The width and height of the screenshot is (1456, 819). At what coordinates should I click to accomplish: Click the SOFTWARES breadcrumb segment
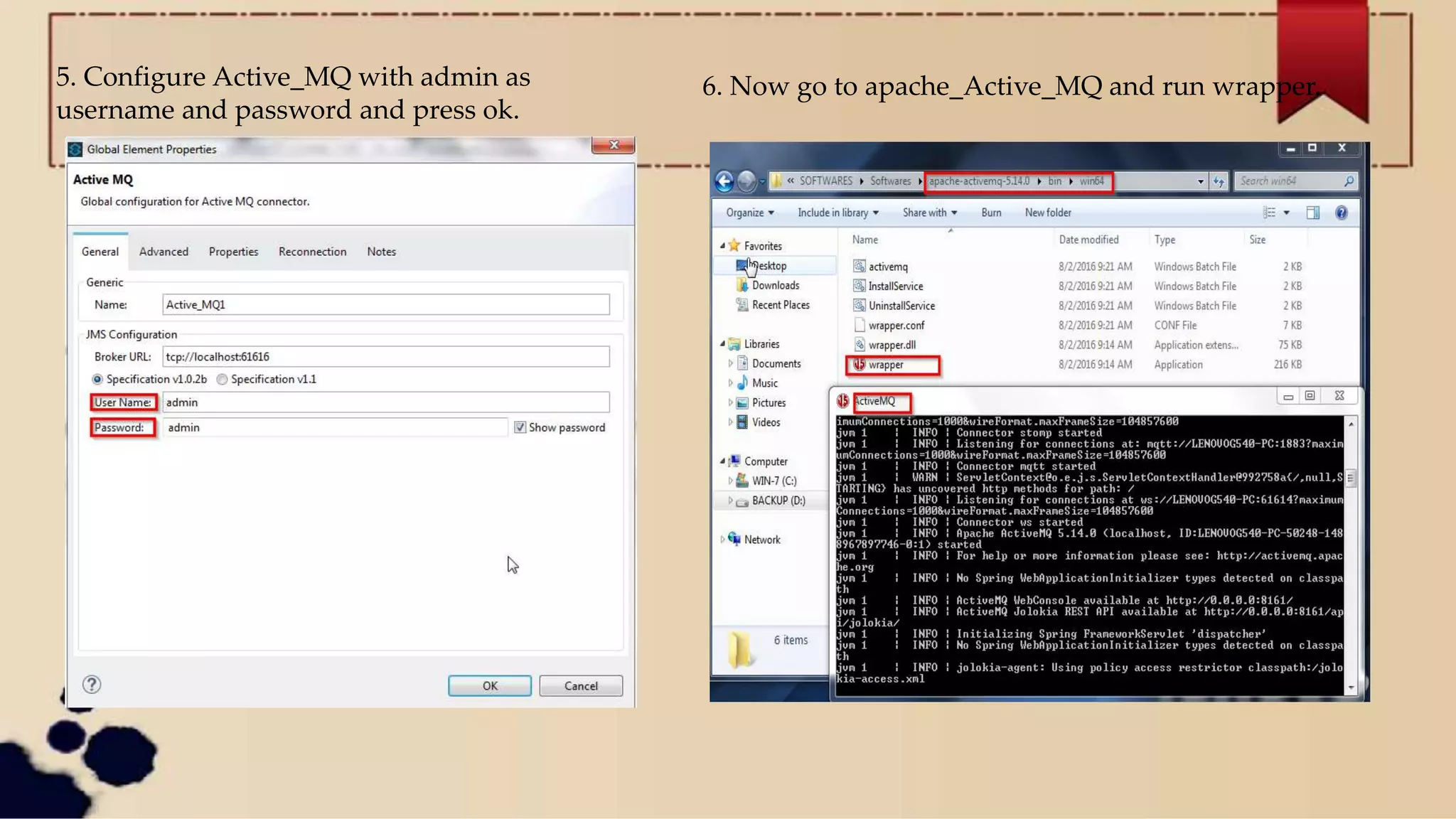pyautogui.click(x=825, y=181)
